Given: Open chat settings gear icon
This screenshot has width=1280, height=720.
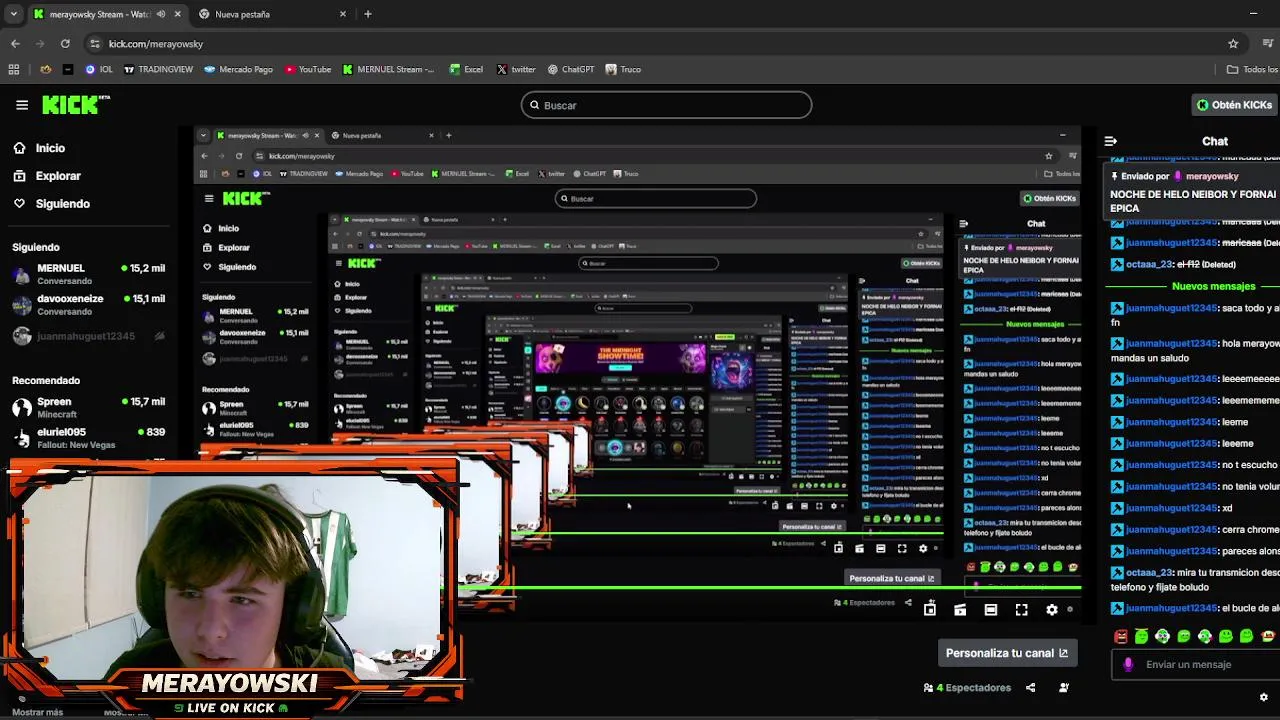Looking at the screenshot, I should 1264,697.
